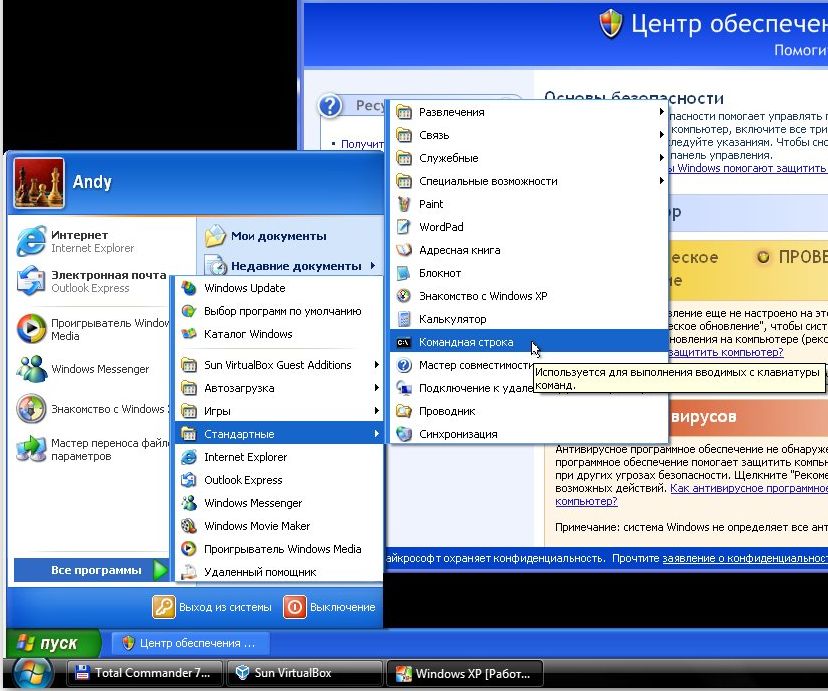Screen dimensions: 828x691
Task: Launch the Проигрыватель Windows Media icon in the left pane
Action: pos(31,328)
